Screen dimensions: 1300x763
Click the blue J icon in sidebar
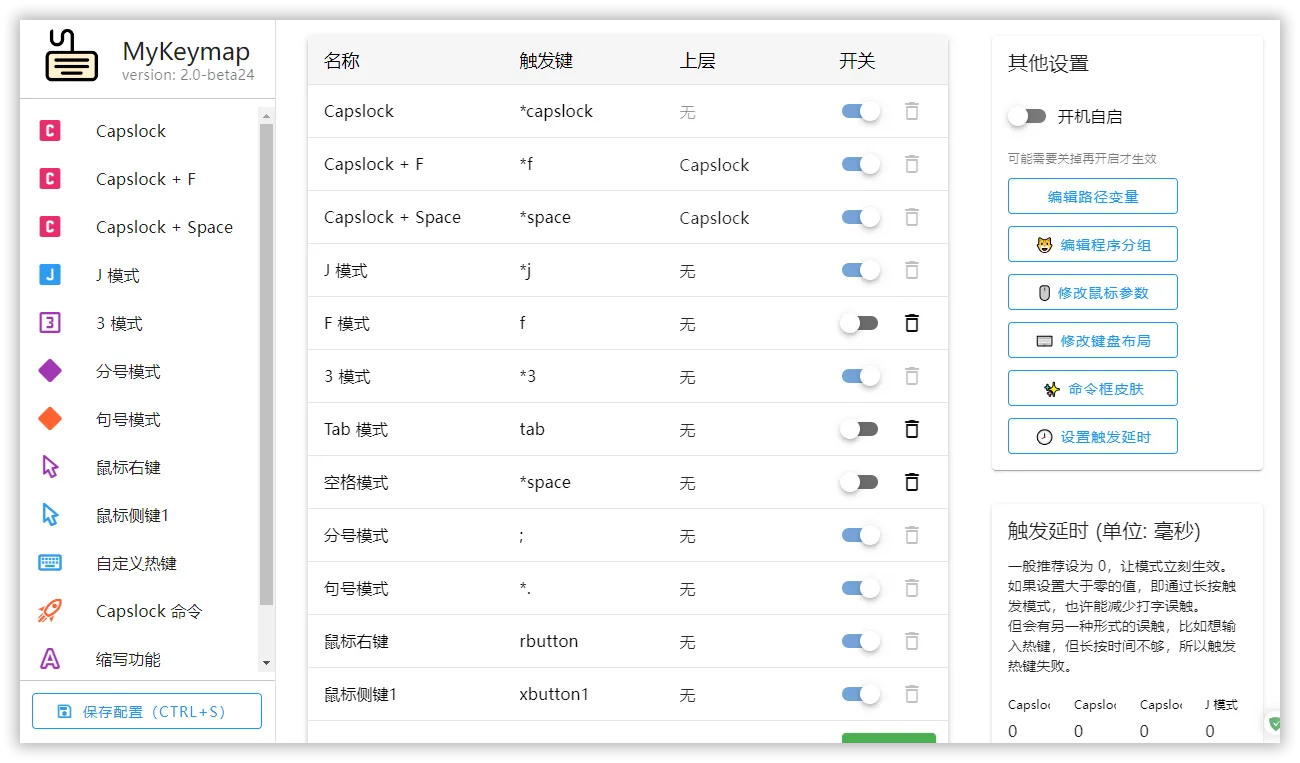tap(50, 275)
